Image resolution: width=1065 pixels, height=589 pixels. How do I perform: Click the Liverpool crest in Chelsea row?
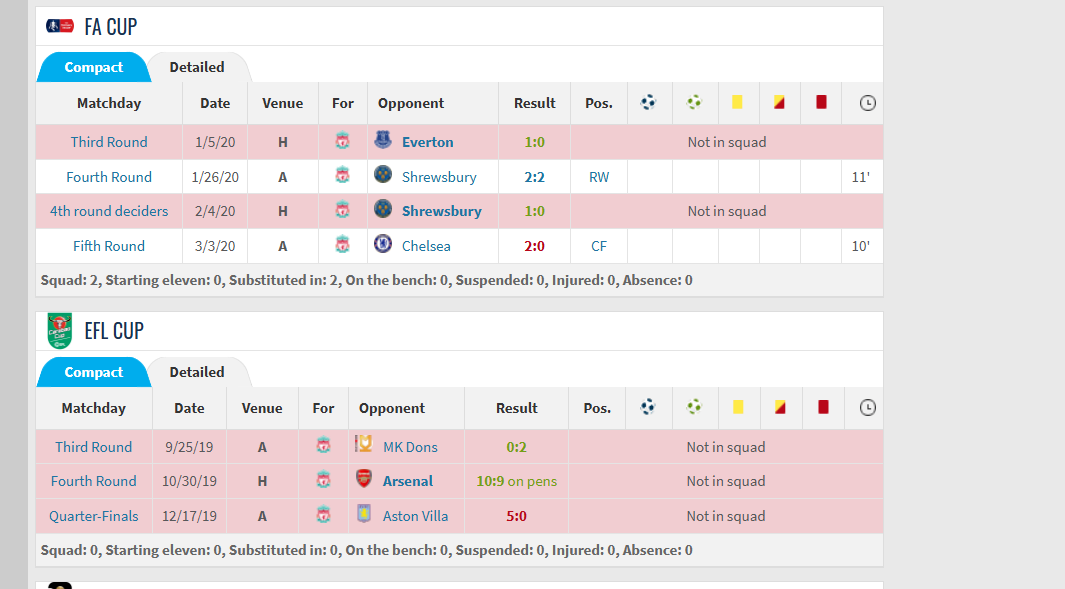342,245
